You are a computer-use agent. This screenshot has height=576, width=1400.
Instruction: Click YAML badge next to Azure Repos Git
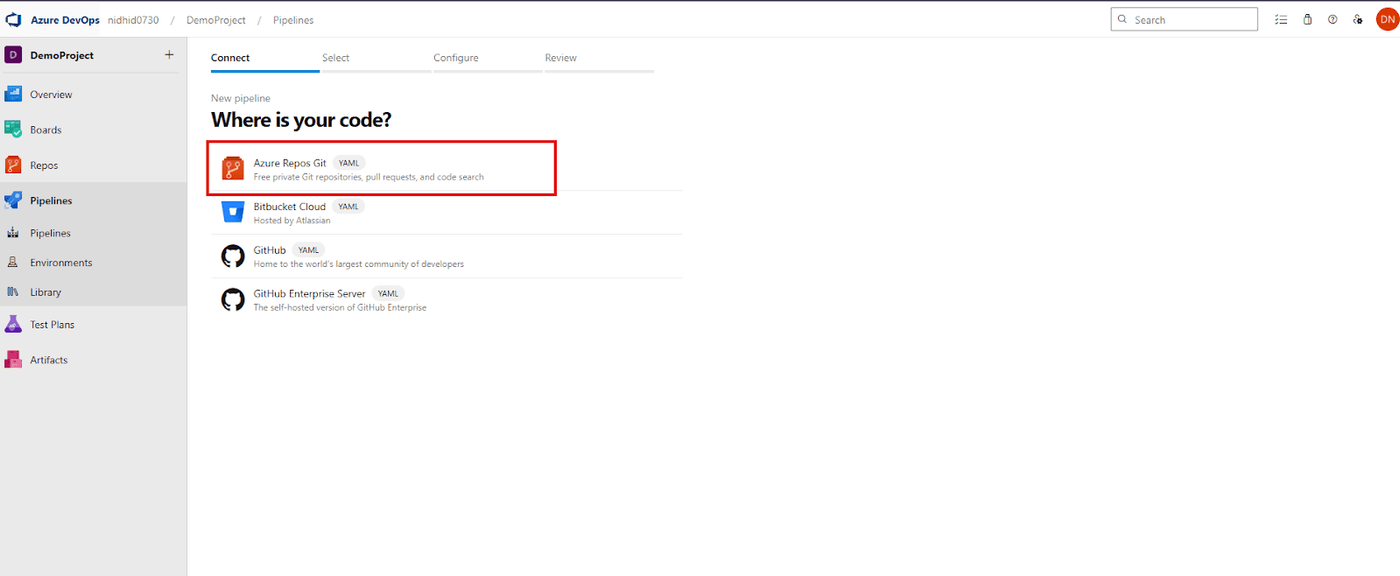click(348, 163)
